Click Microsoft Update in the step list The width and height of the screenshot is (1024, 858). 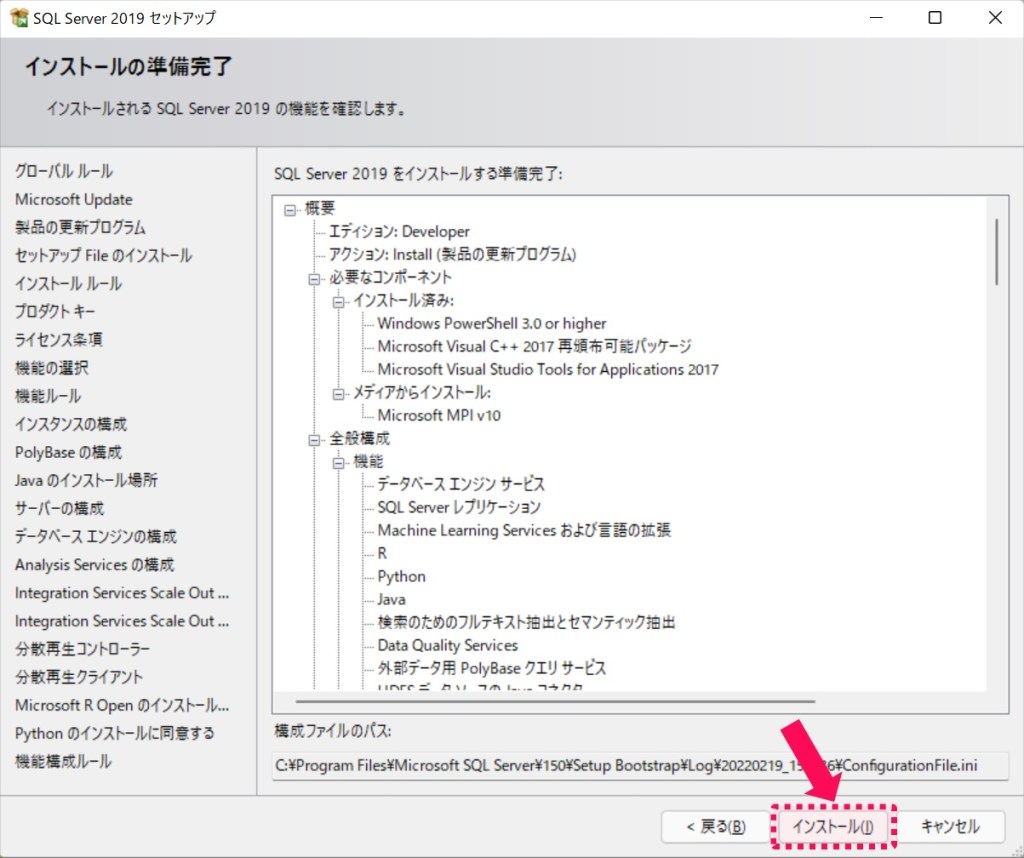click(x=74, y=199)
